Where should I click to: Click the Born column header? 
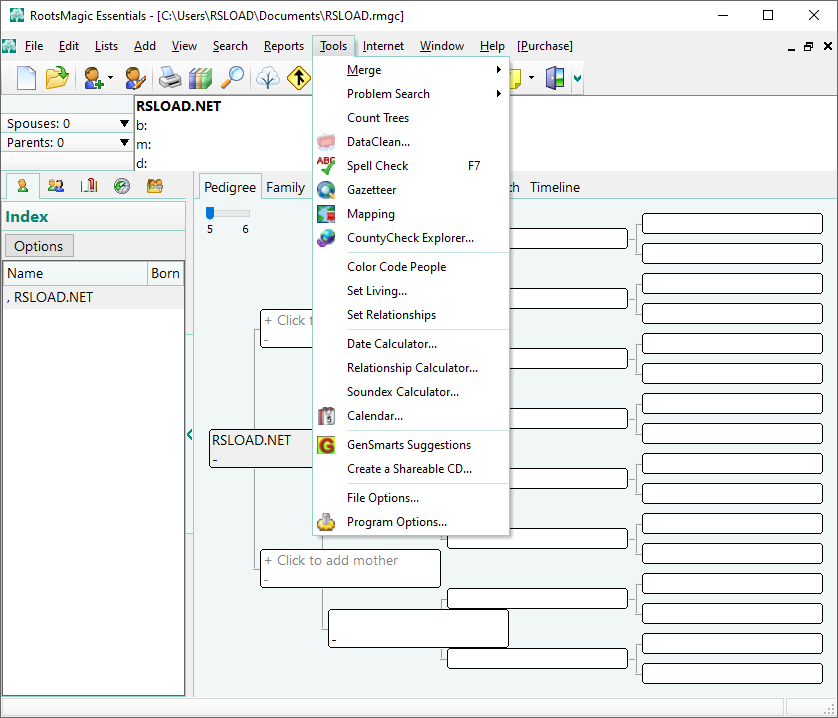(165, 273)
